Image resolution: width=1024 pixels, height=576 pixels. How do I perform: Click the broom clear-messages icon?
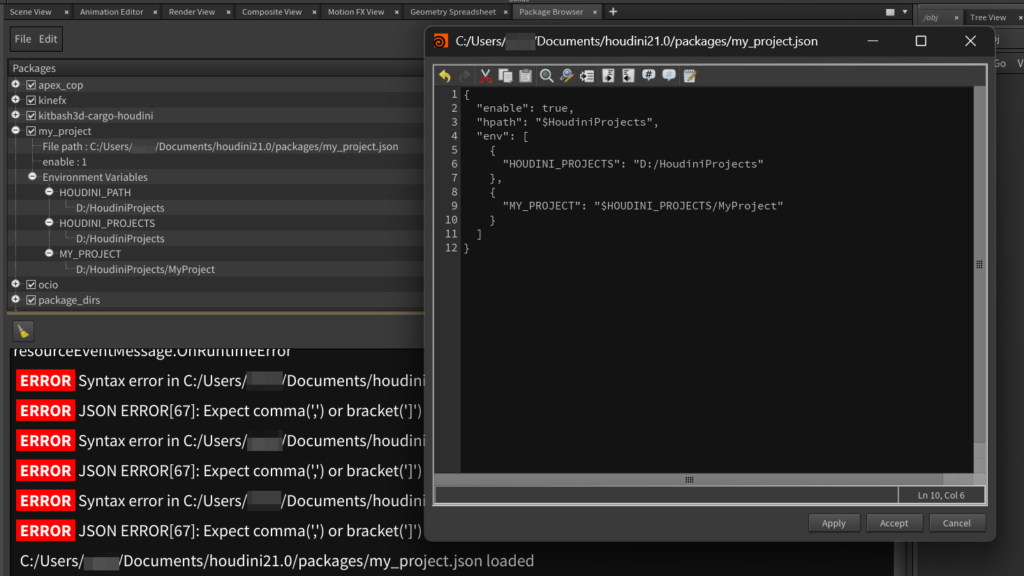click(x=24, y=331)
